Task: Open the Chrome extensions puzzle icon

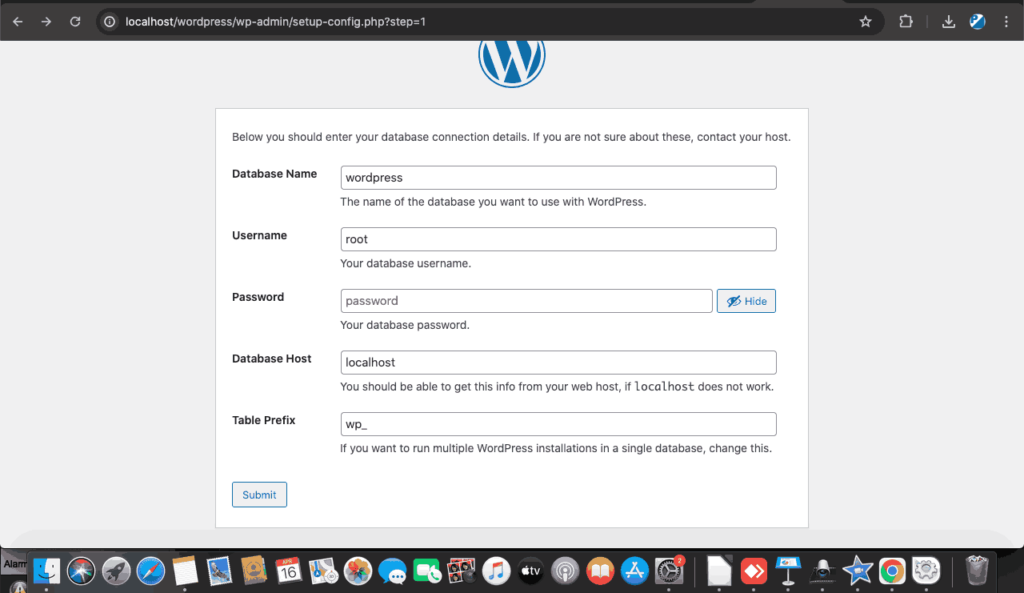Action: coord(905,20)
